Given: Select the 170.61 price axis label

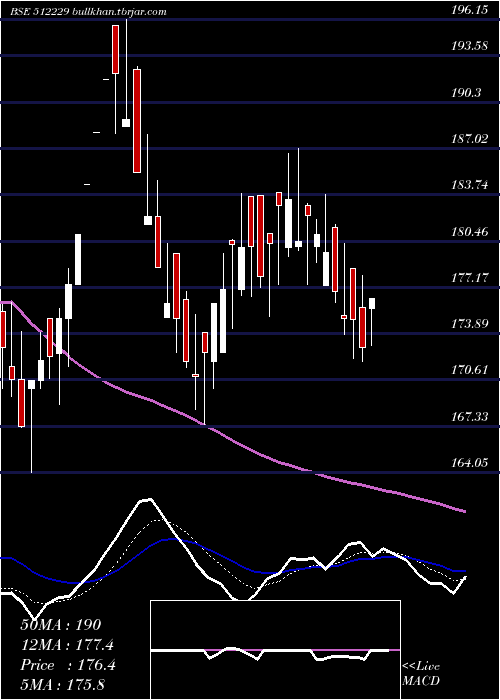Looking at the screenshot, I should (469, 370).
